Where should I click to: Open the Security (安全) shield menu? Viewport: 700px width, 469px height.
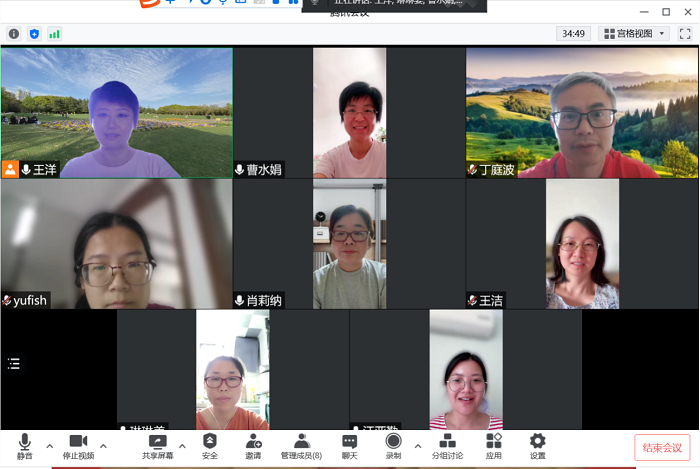pyautogui.click(x=210, y=445)
